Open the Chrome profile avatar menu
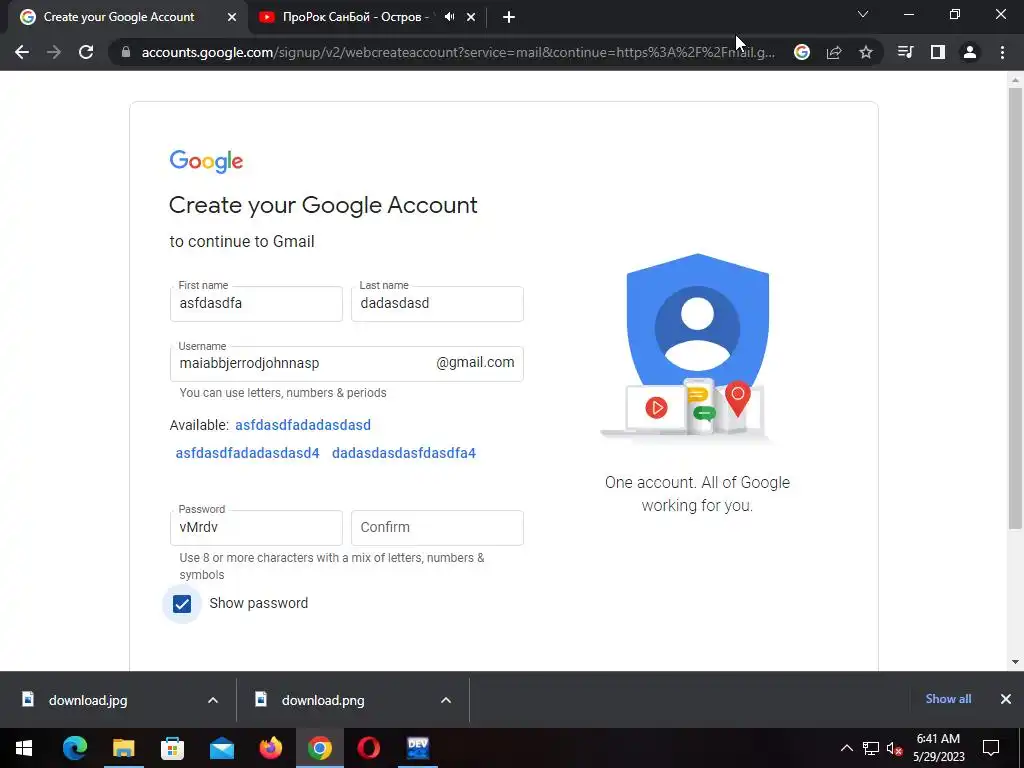The width and height of the screenshot is (1024, 768). (x=970, y=52)
